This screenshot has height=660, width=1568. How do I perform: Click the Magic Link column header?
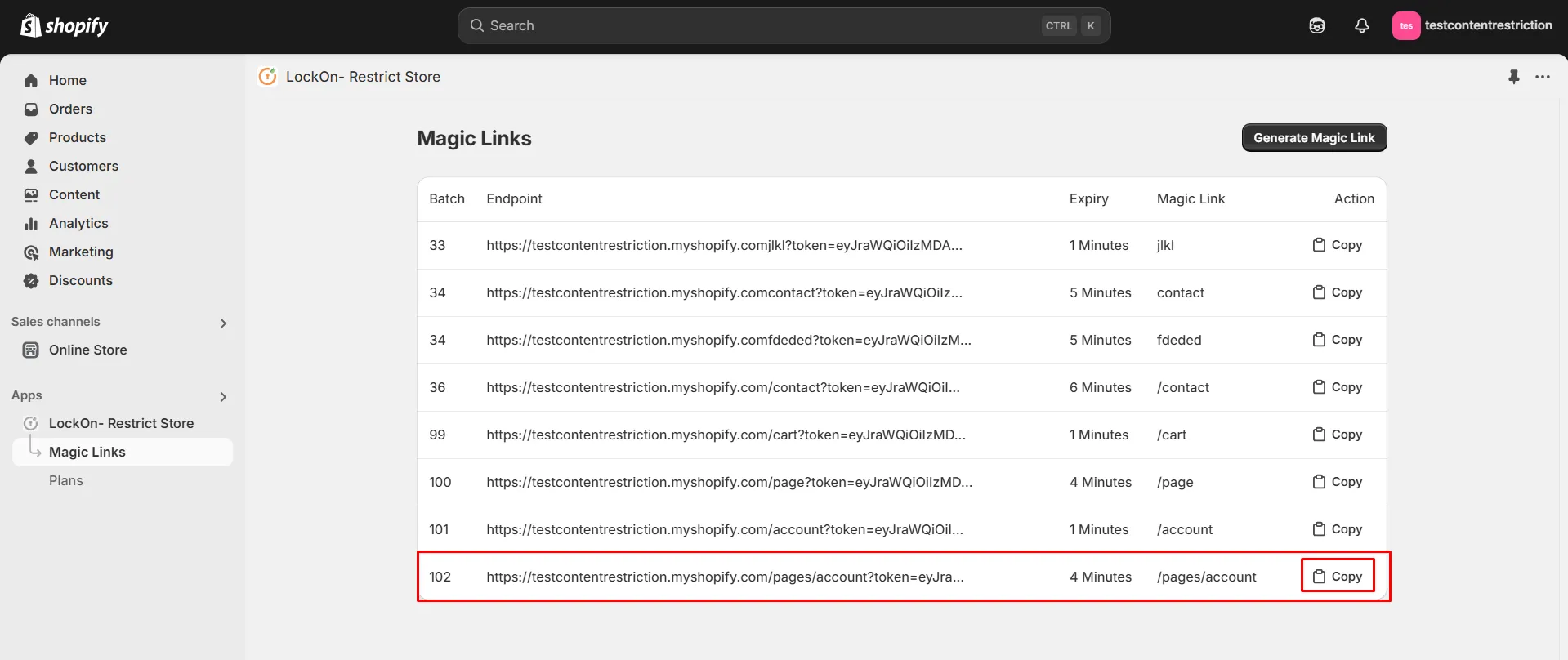coord(1191,198)
